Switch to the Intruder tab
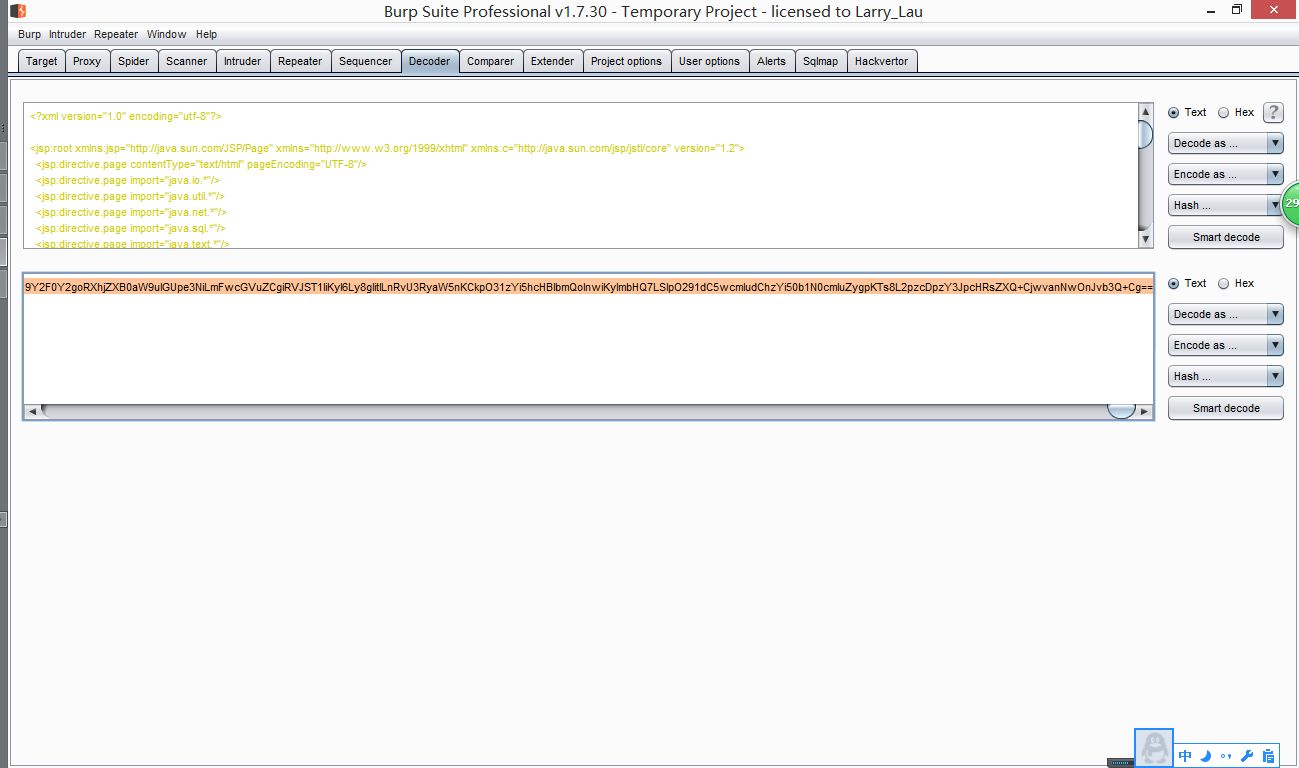Screen dimensions: 1299x768 (x=243, y=61)
